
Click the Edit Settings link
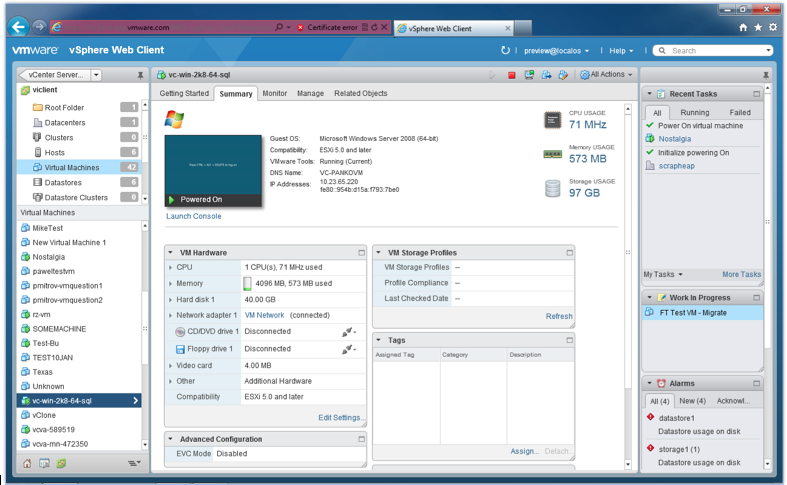pyautogui.click(x=342, y=417)
